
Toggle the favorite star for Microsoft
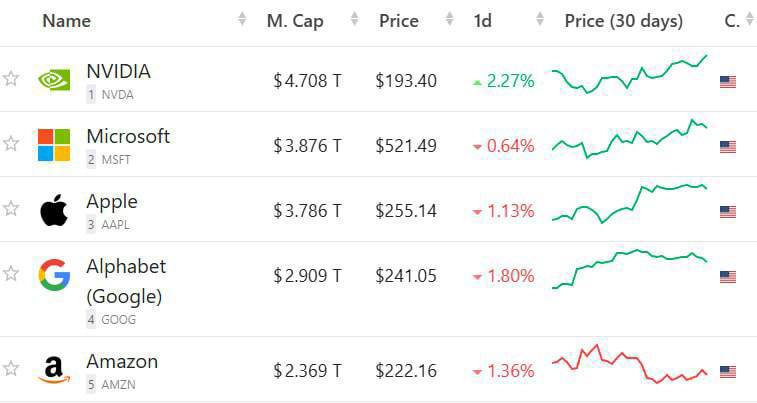(11, 144)
